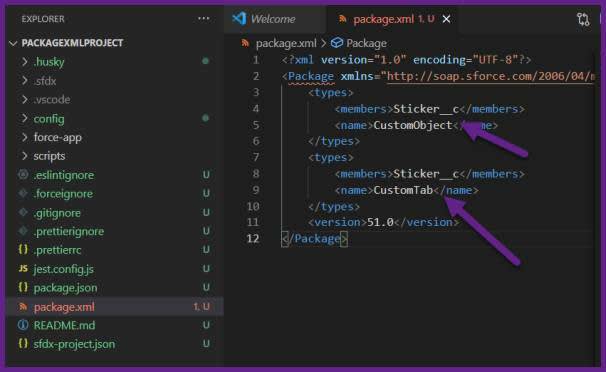This screenshot has height=372, width=606.
Task: Click the opening types tag on line 3
Action: click(330, 92)
